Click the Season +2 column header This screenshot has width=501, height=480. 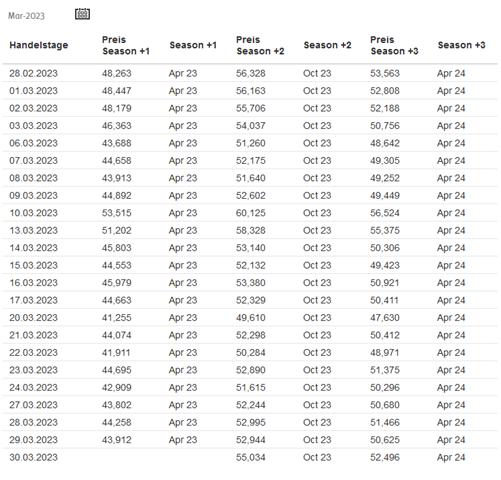(327, 45)
